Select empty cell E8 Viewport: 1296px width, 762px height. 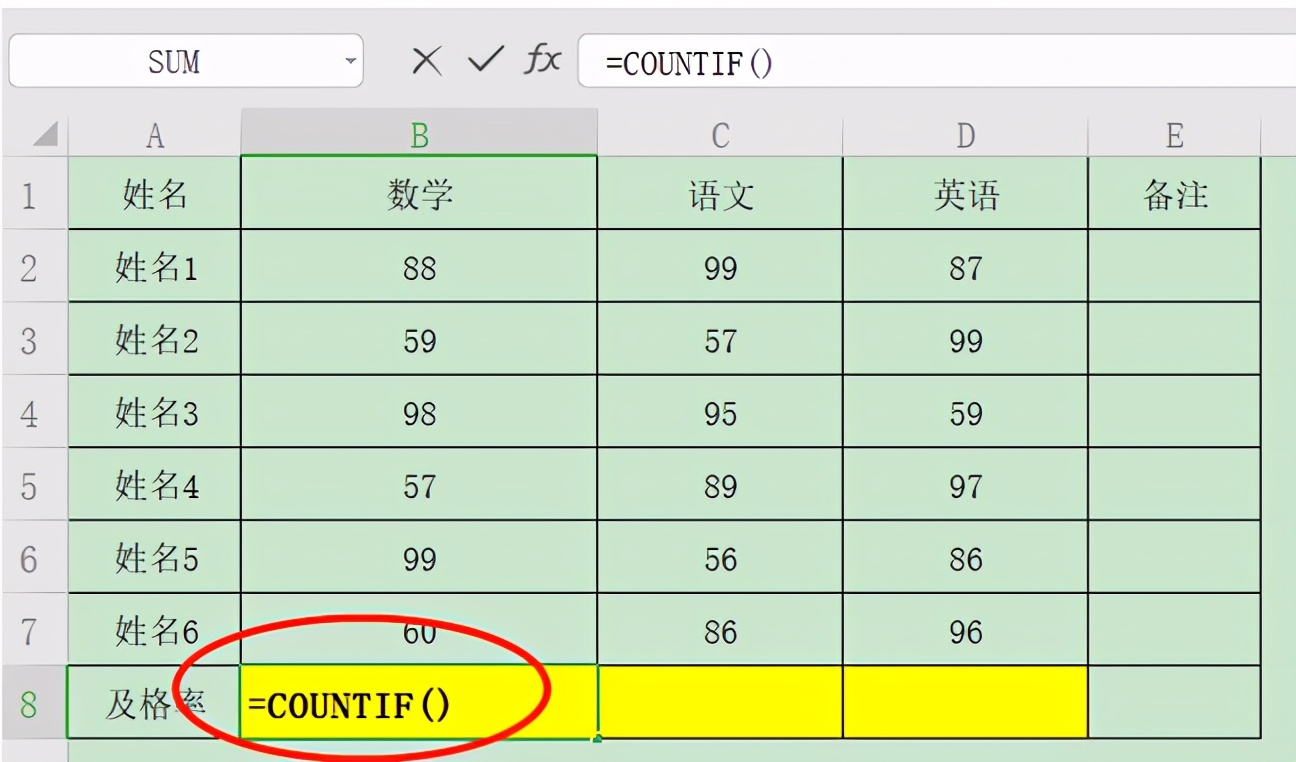coord(1174,703)
